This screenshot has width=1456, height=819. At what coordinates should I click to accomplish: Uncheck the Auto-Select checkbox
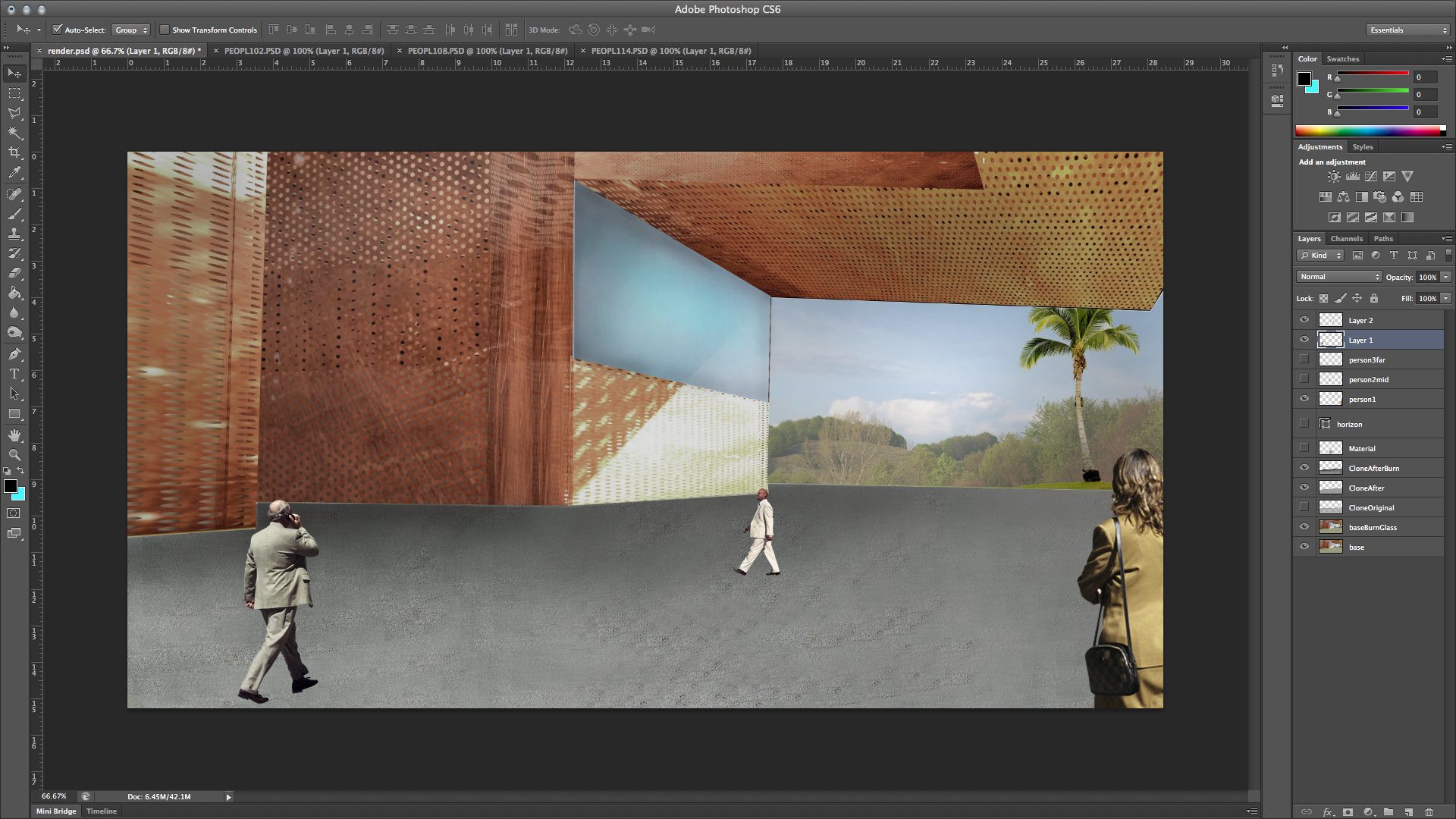57,30
